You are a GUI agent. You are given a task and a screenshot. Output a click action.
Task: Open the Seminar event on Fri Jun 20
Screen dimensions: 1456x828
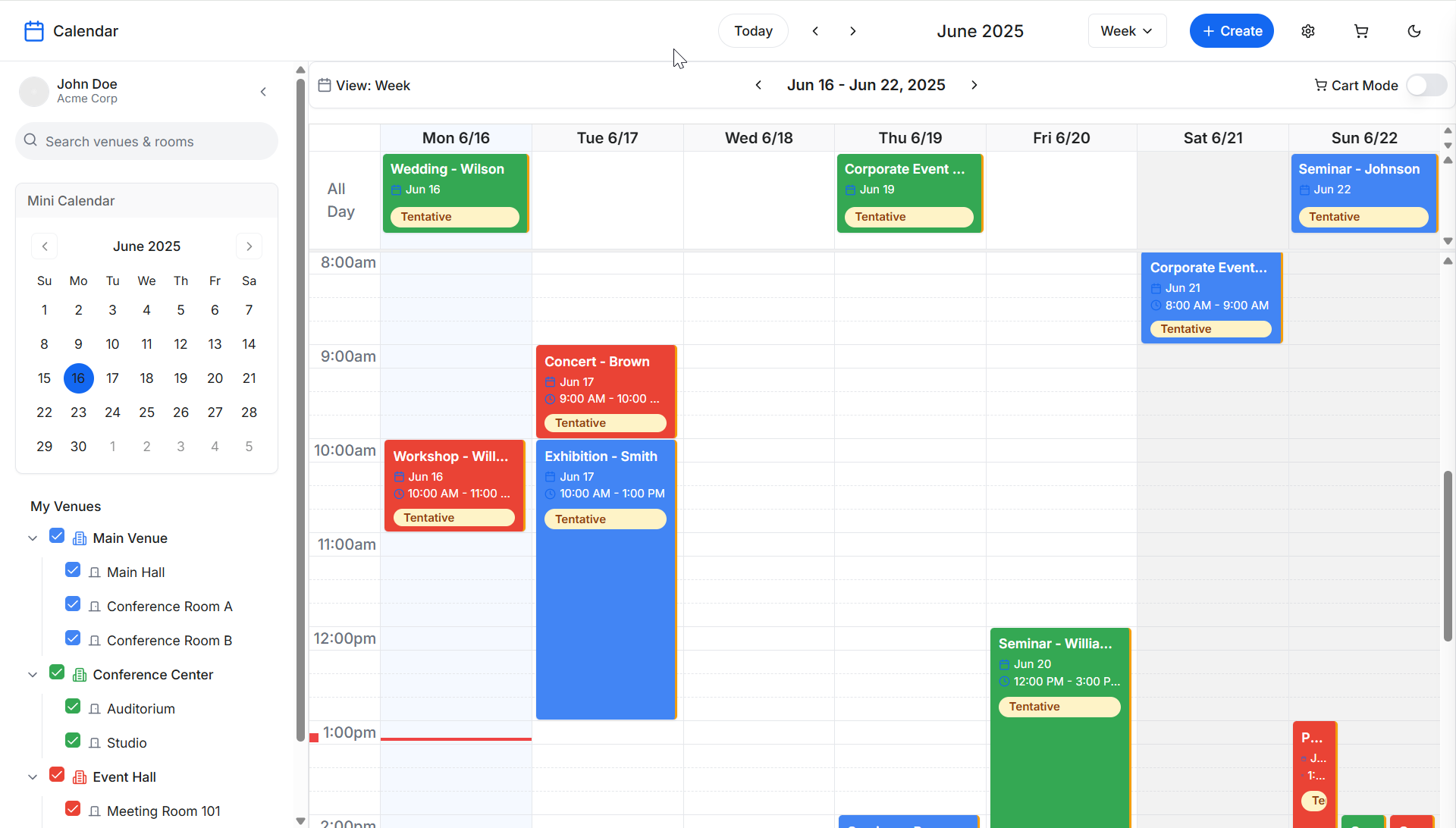pos(1060,728)
